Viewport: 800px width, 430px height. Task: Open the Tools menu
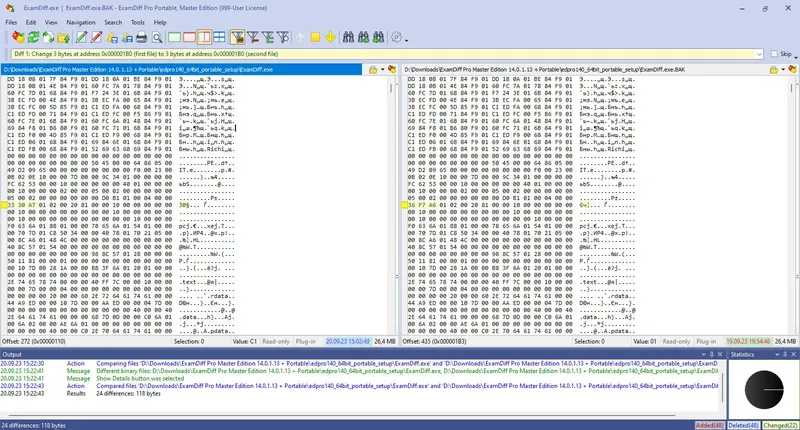coord(138,22)
